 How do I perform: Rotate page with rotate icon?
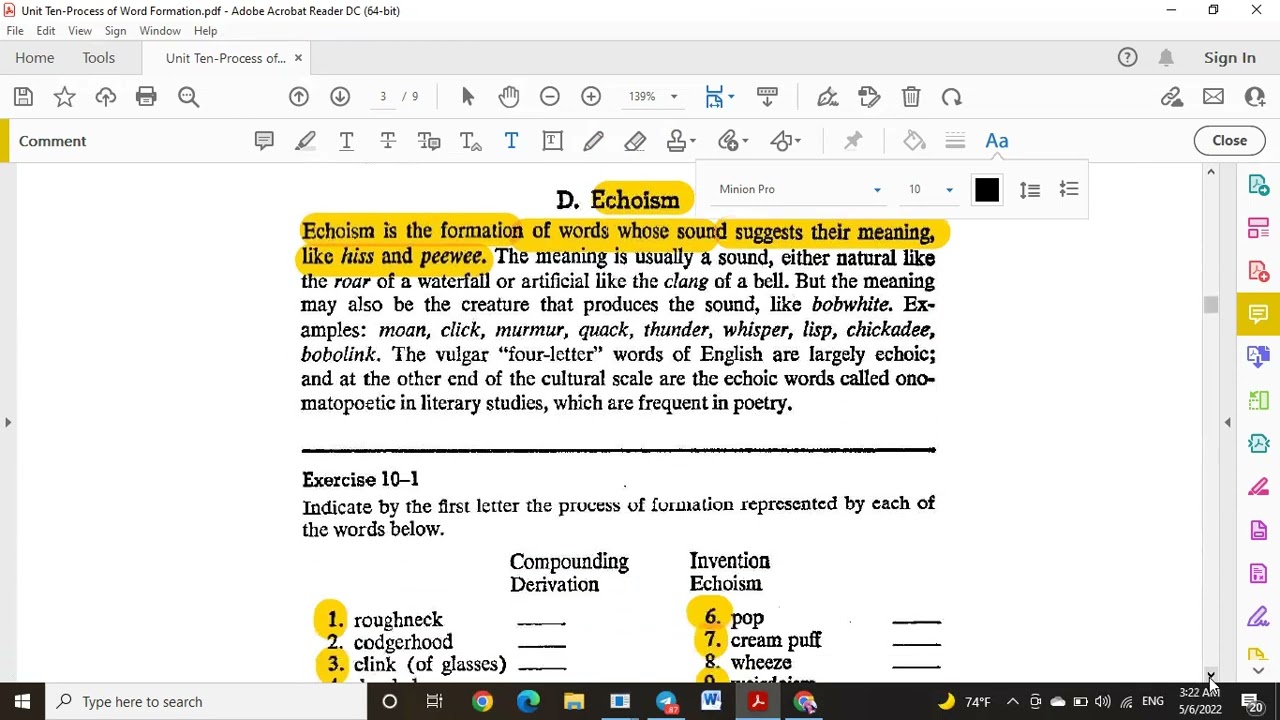(x=951, y=97)
